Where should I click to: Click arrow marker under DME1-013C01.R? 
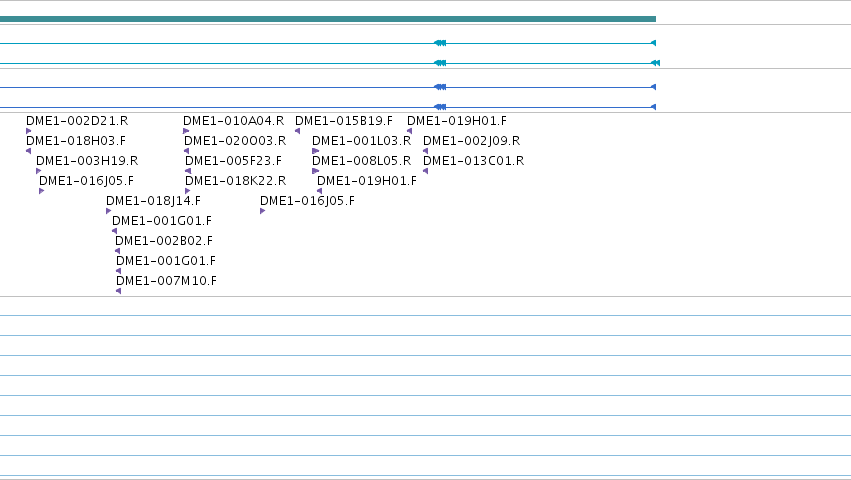[x=426, y=171]
